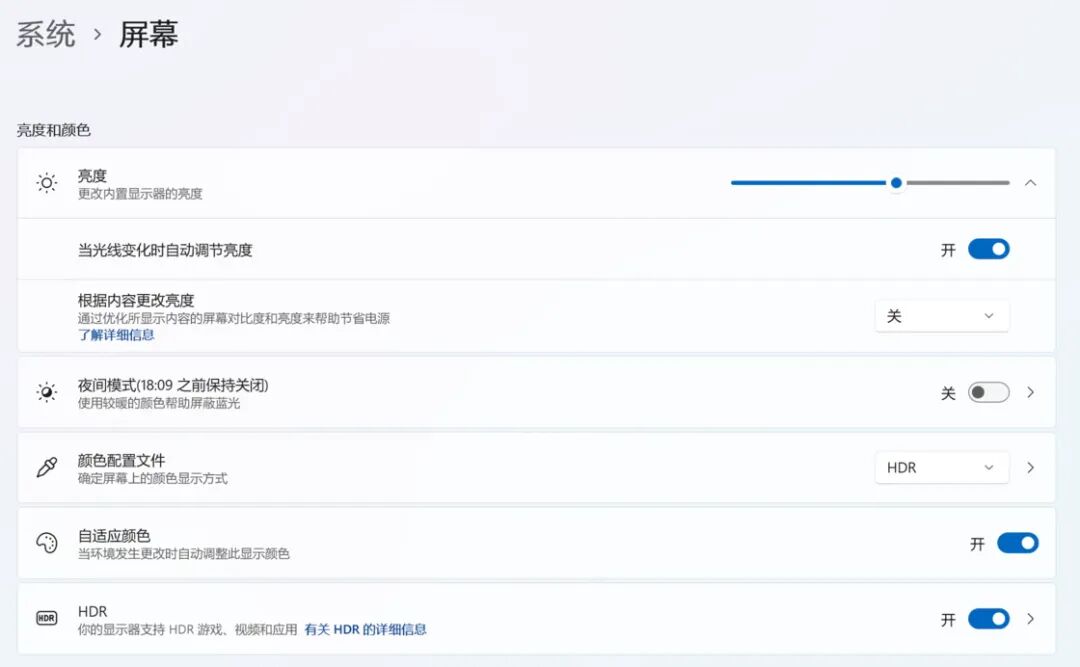This screenshot has height=667, width=1080.
Task: Expand night light settings arrow
Action: point(1030,392)
